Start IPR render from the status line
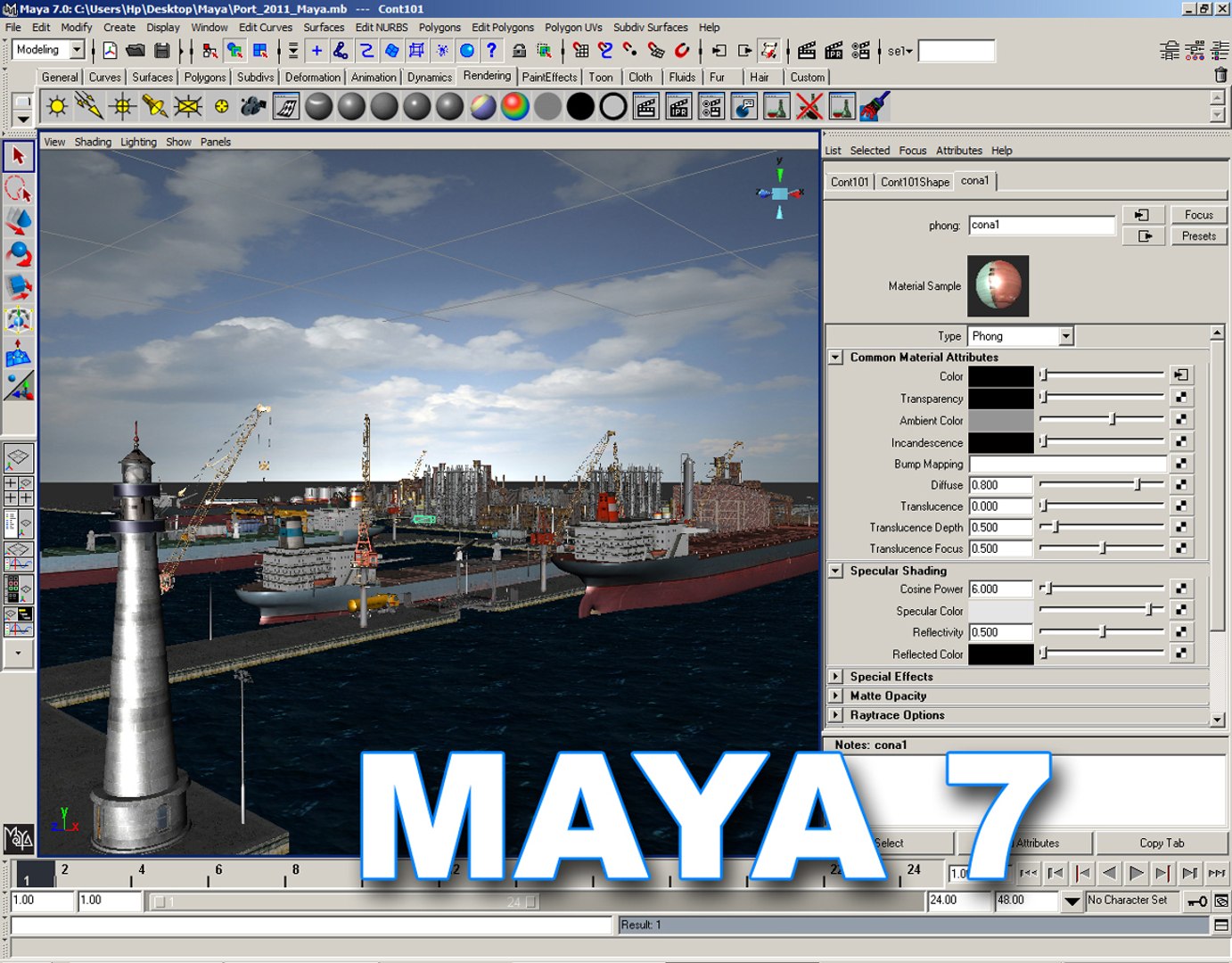The height and width of the screenshot is (963, 1232). (x=834, y=51)
